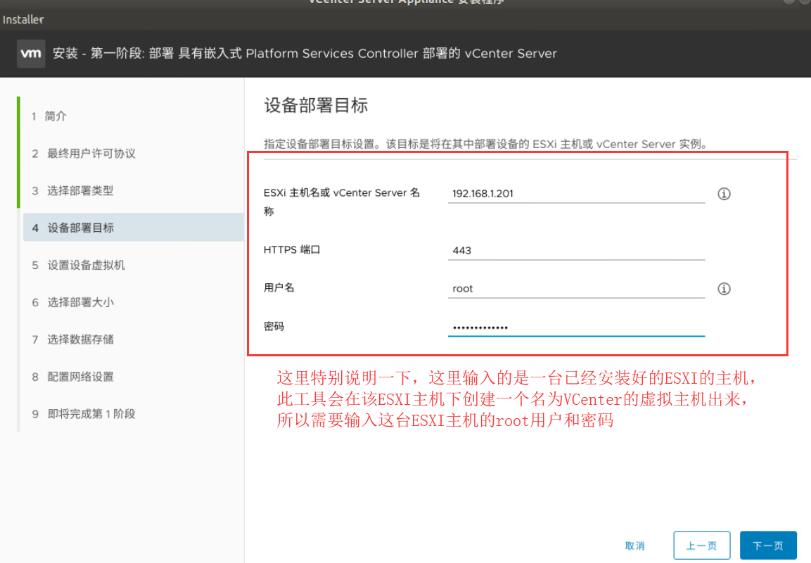Click the info icon beside ESXi host name field

coord(724,194)
